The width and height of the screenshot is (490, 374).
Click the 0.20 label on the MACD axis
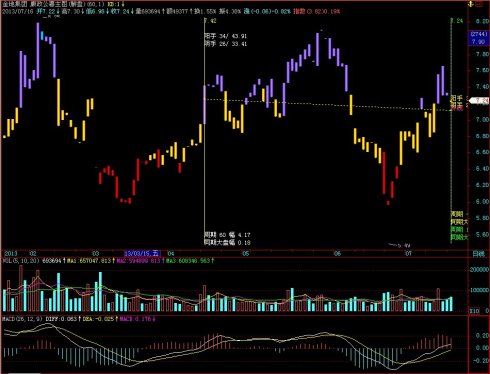pyautogui.click(x=481, y=335)
